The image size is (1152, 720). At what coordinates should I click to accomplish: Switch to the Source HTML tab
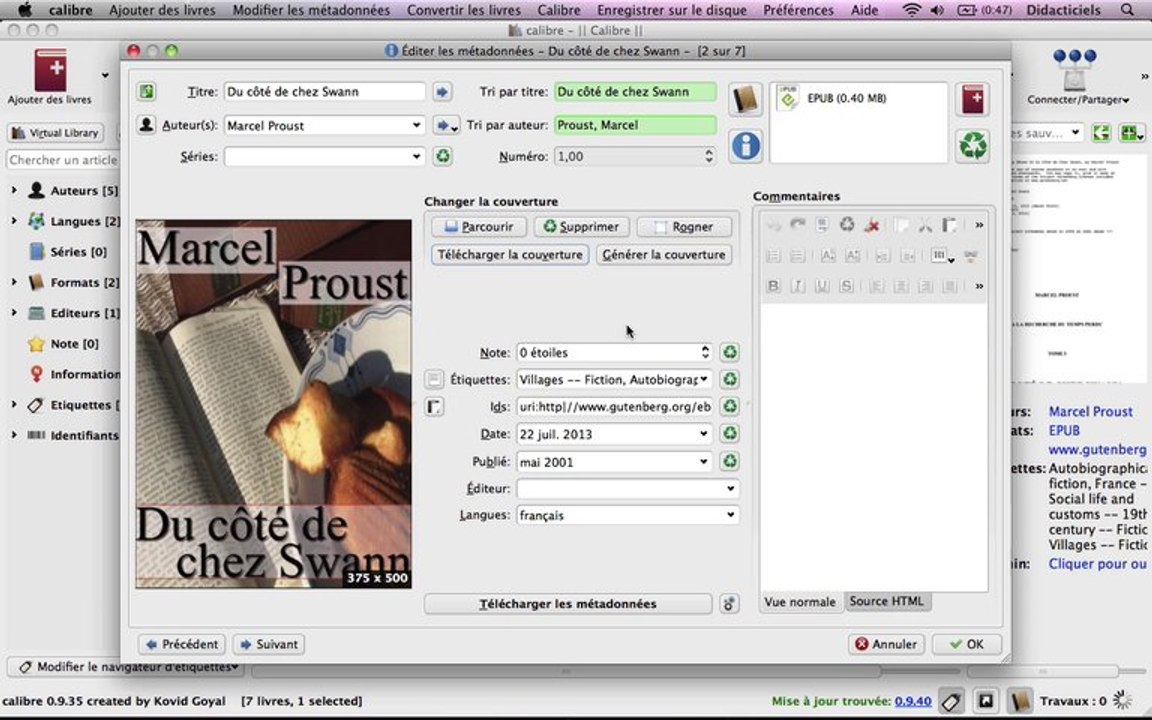tap(886, 602)
